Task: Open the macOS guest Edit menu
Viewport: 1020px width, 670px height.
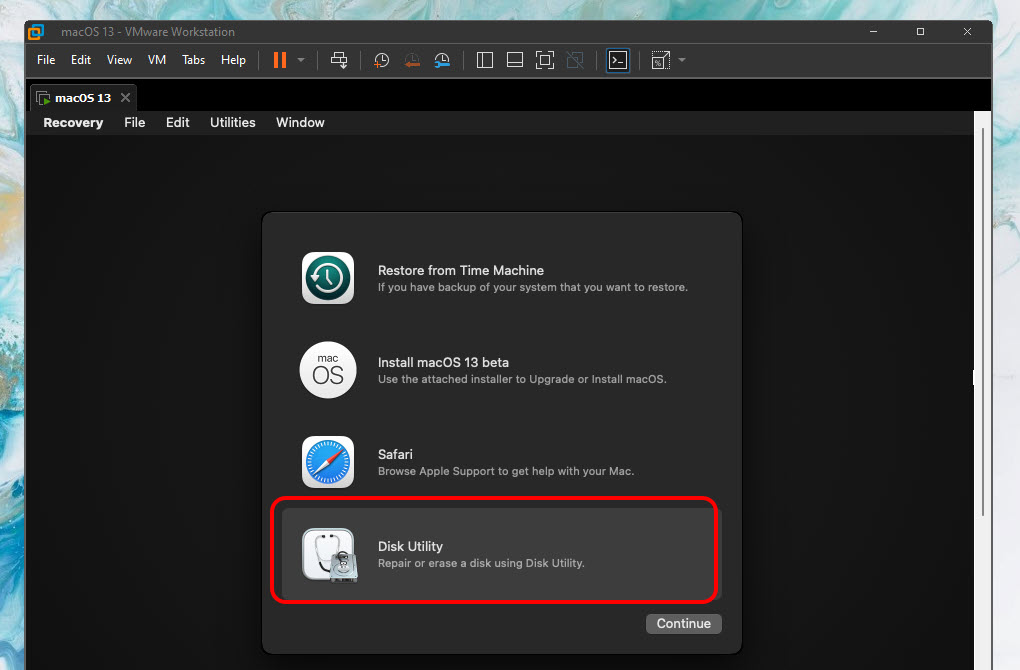Action: (x=178, y=123)
